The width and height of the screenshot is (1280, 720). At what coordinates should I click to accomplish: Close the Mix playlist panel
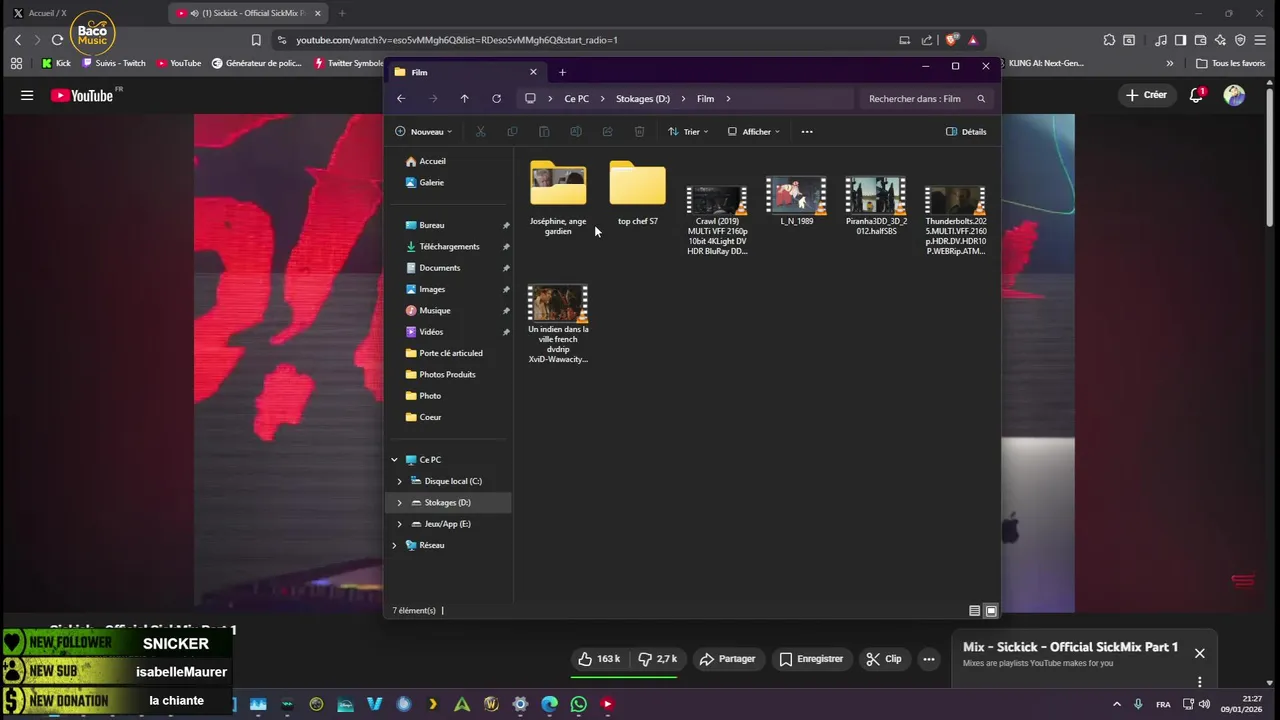point(1199,653)
